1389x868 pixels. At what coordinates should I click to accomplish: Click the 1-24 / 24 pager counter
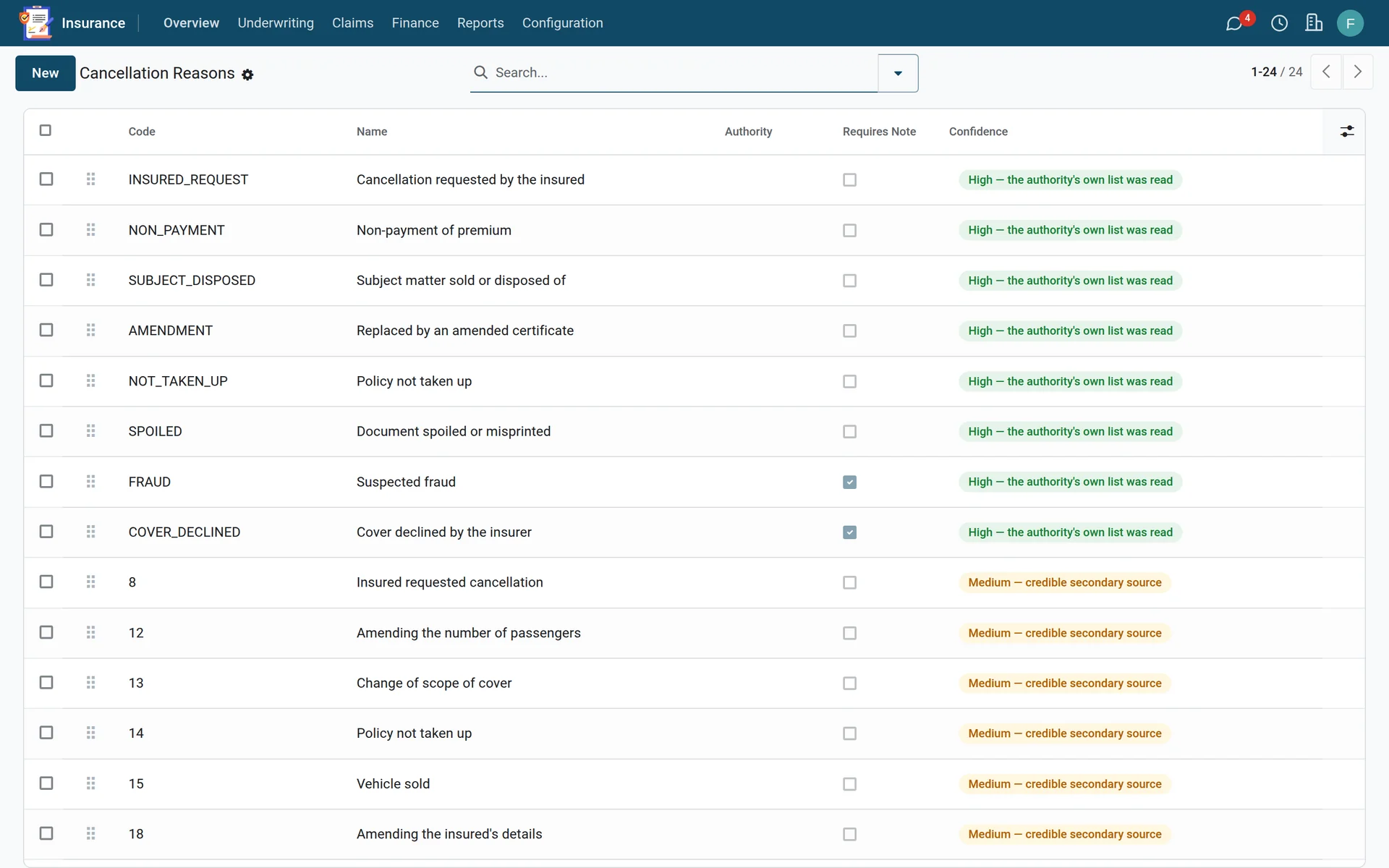[x=1277, y=72]
